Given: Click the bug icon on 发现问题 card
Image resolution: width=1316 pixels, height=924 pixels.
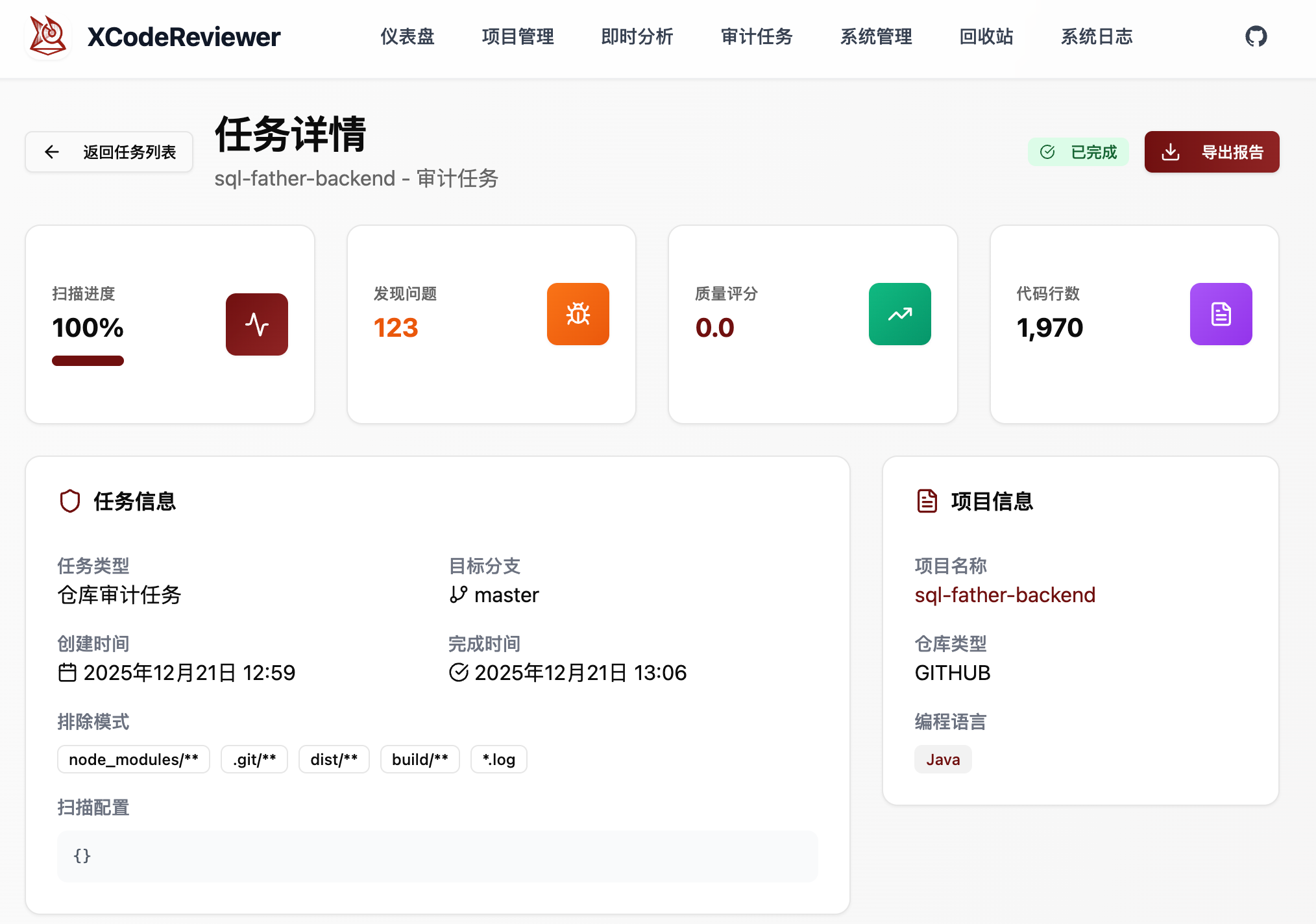Looking at the screenshot, I should (578, 314).
